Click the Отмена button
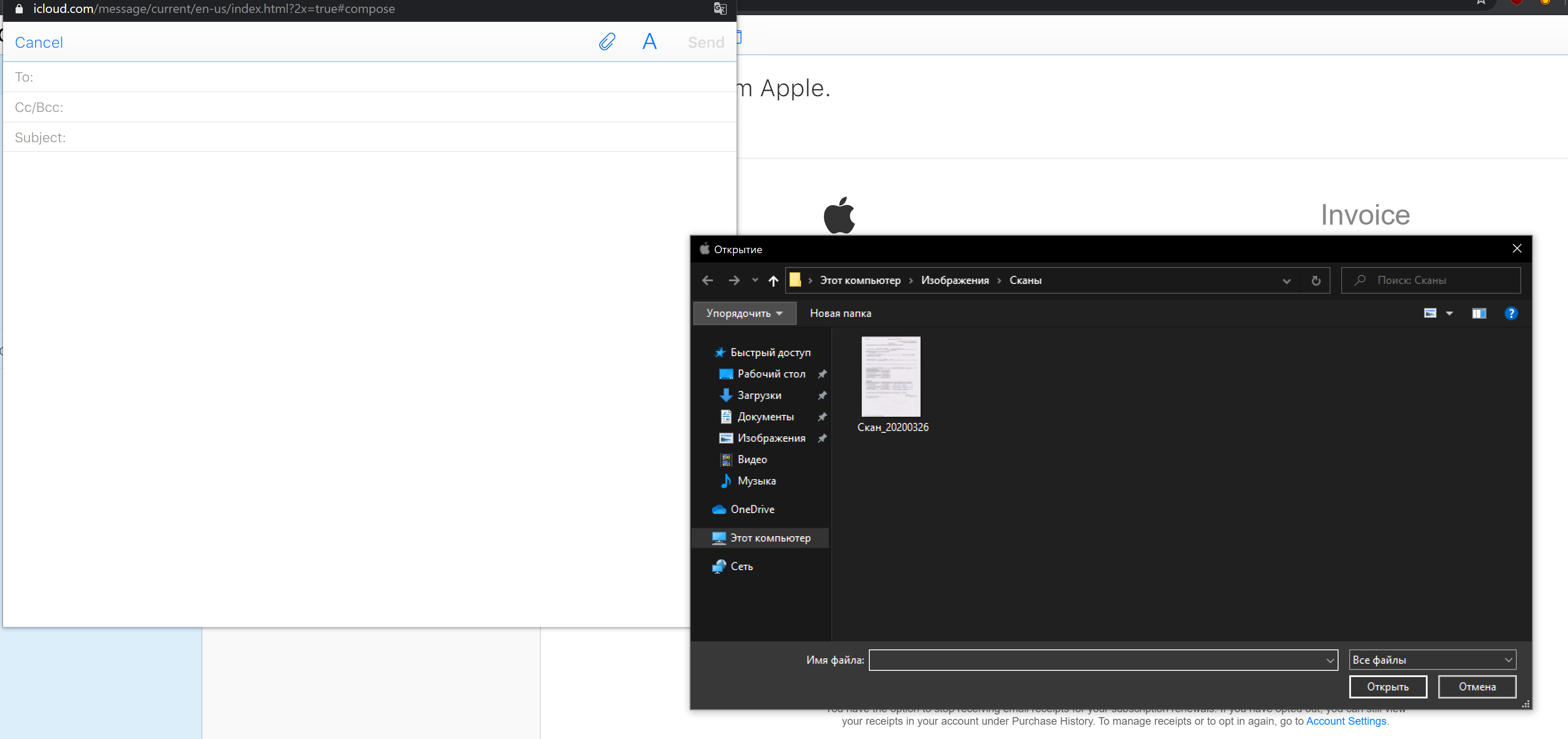 click(x=1477, y=687)
